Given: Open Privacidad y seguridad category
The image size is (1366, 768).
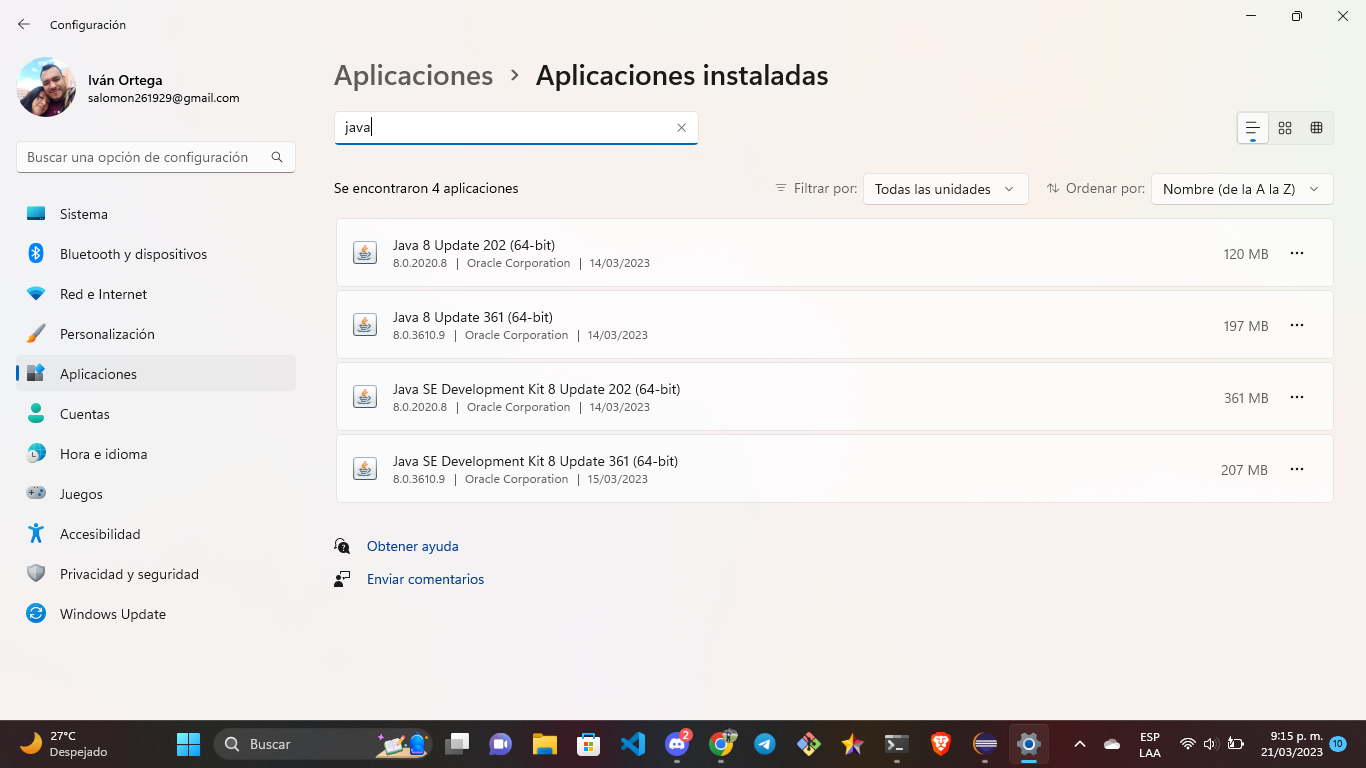Looking at the screenshot, I should pyautogui.click(x=156, y=574).
